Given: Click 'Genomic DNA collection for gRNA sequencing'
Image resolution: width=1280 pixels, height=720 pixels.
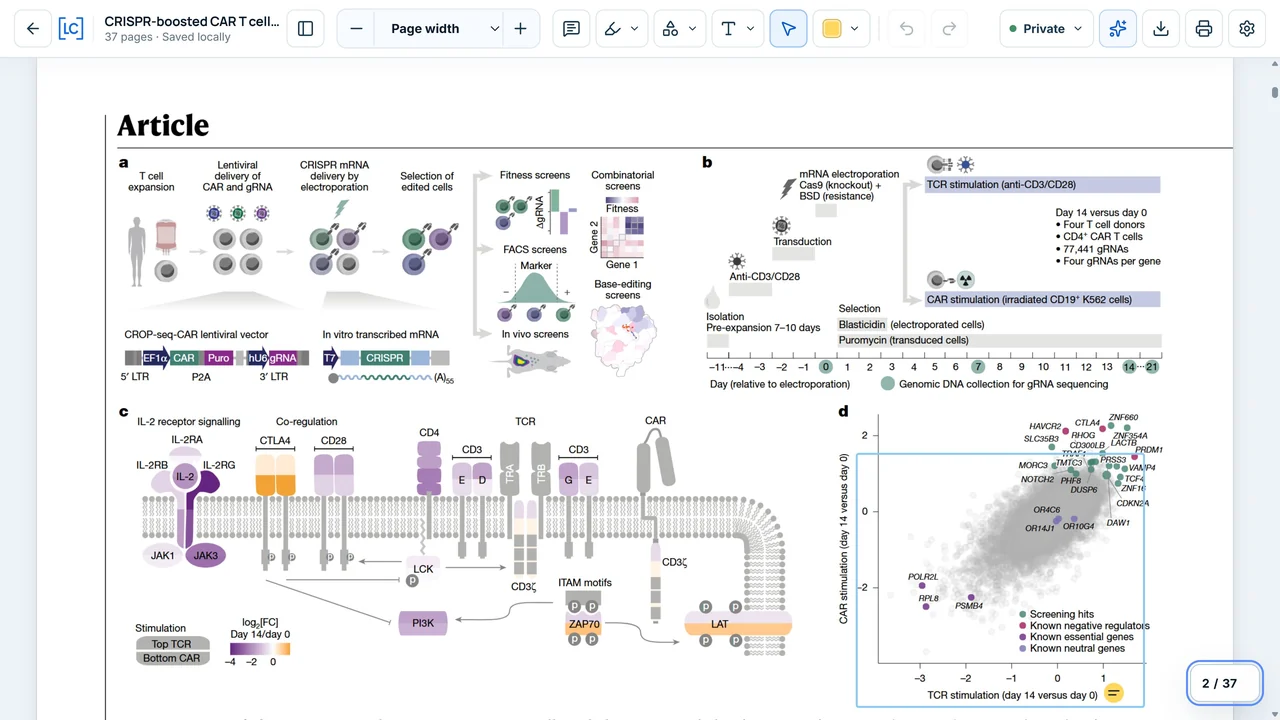Looking at the screenshot, I should tap(1006, 383).
